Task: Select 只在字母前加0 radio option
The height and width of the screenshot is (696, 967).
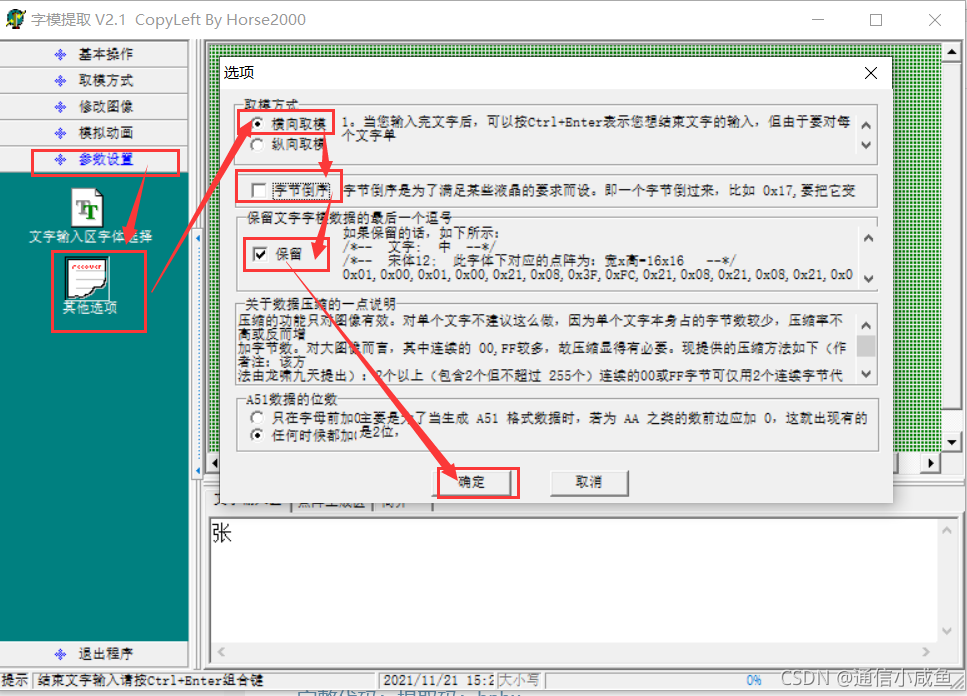Action: 257,418
